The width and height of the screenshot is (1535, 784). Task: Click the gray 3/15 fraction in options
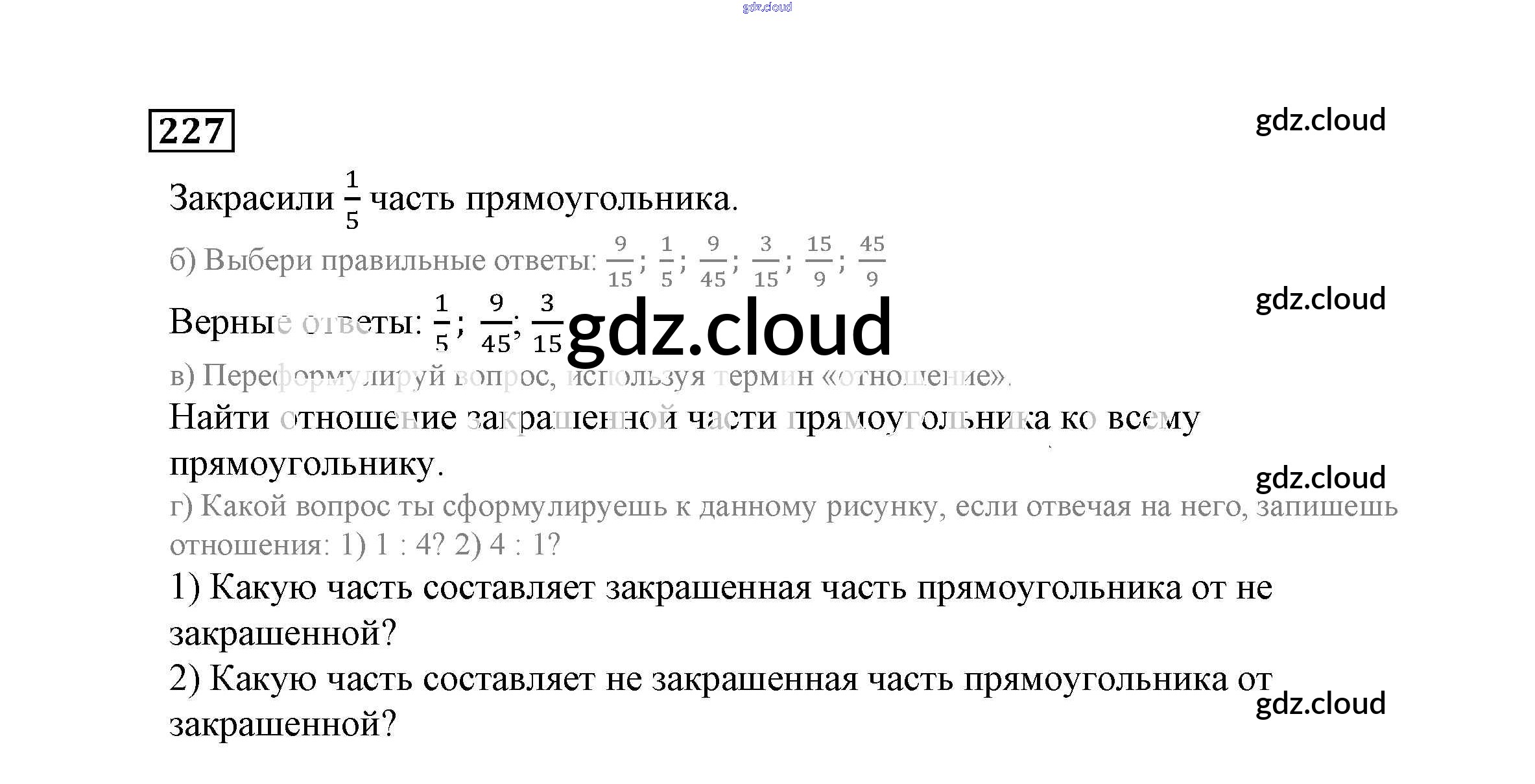click(x=765, y=261)
